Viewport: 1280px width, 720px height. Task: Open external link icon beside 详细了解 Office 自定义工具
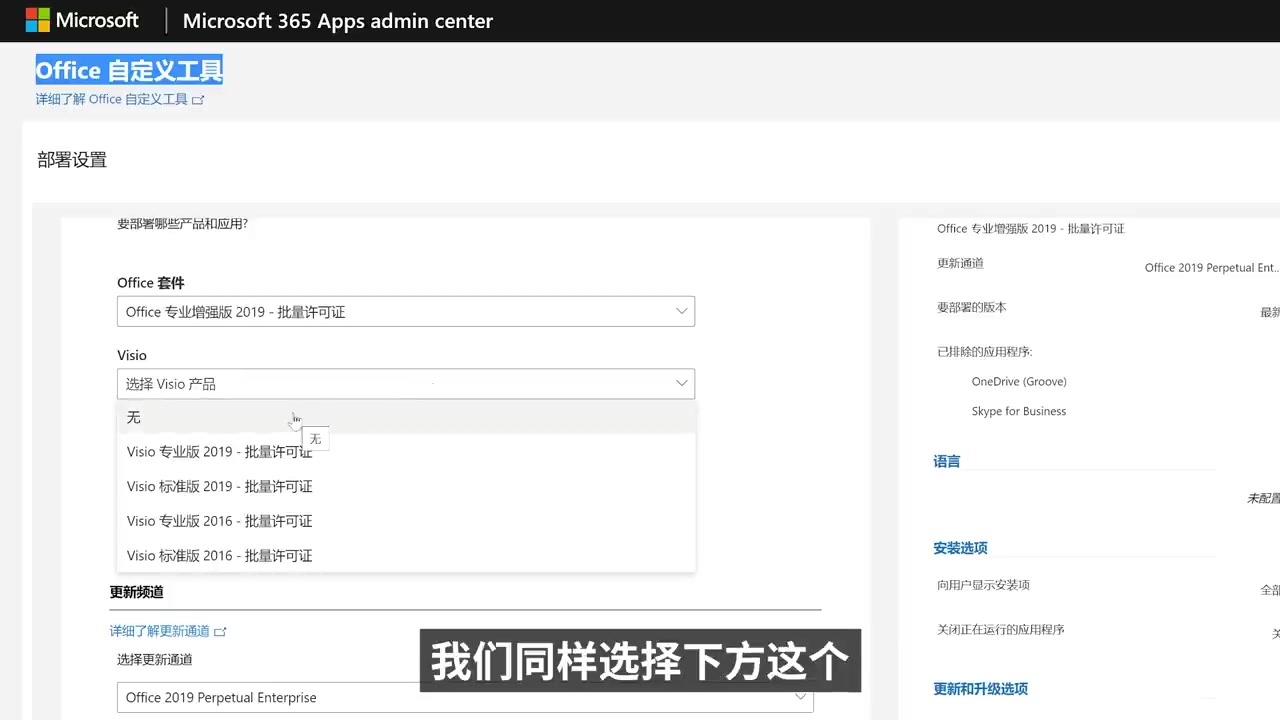click(198, 100)
